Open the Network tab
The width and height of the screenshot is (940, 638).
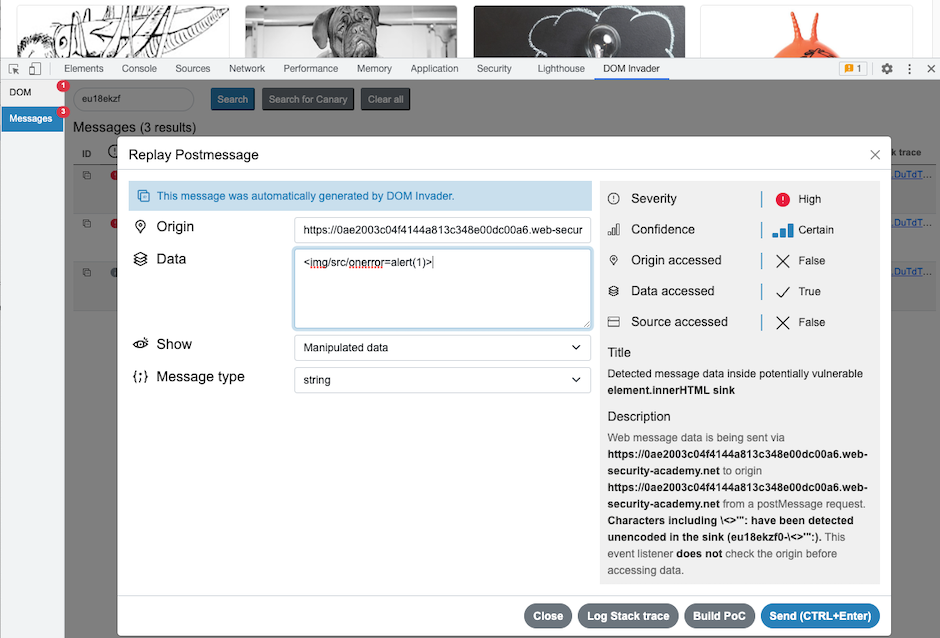[246, 69]
